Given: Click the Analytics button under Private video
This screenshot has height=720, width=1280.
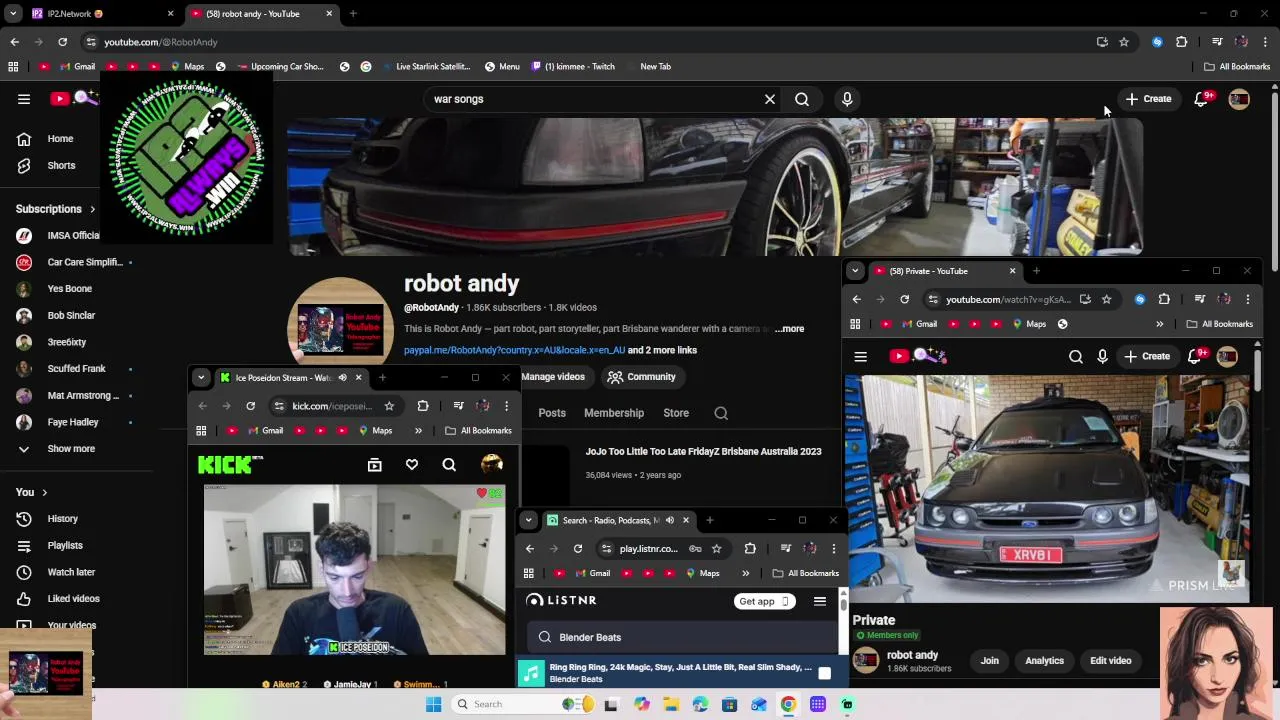Looking at the screenshot, I should [x=1044, y=661].
